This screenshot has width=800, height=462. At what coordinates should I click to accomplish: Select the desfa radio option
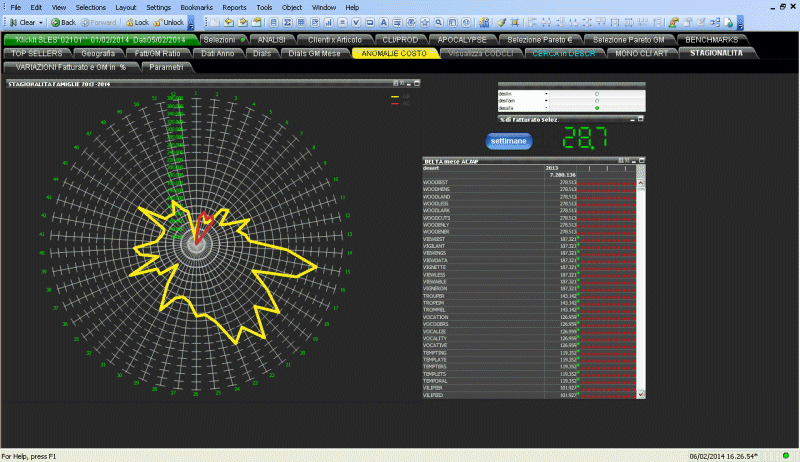[597, 108]
